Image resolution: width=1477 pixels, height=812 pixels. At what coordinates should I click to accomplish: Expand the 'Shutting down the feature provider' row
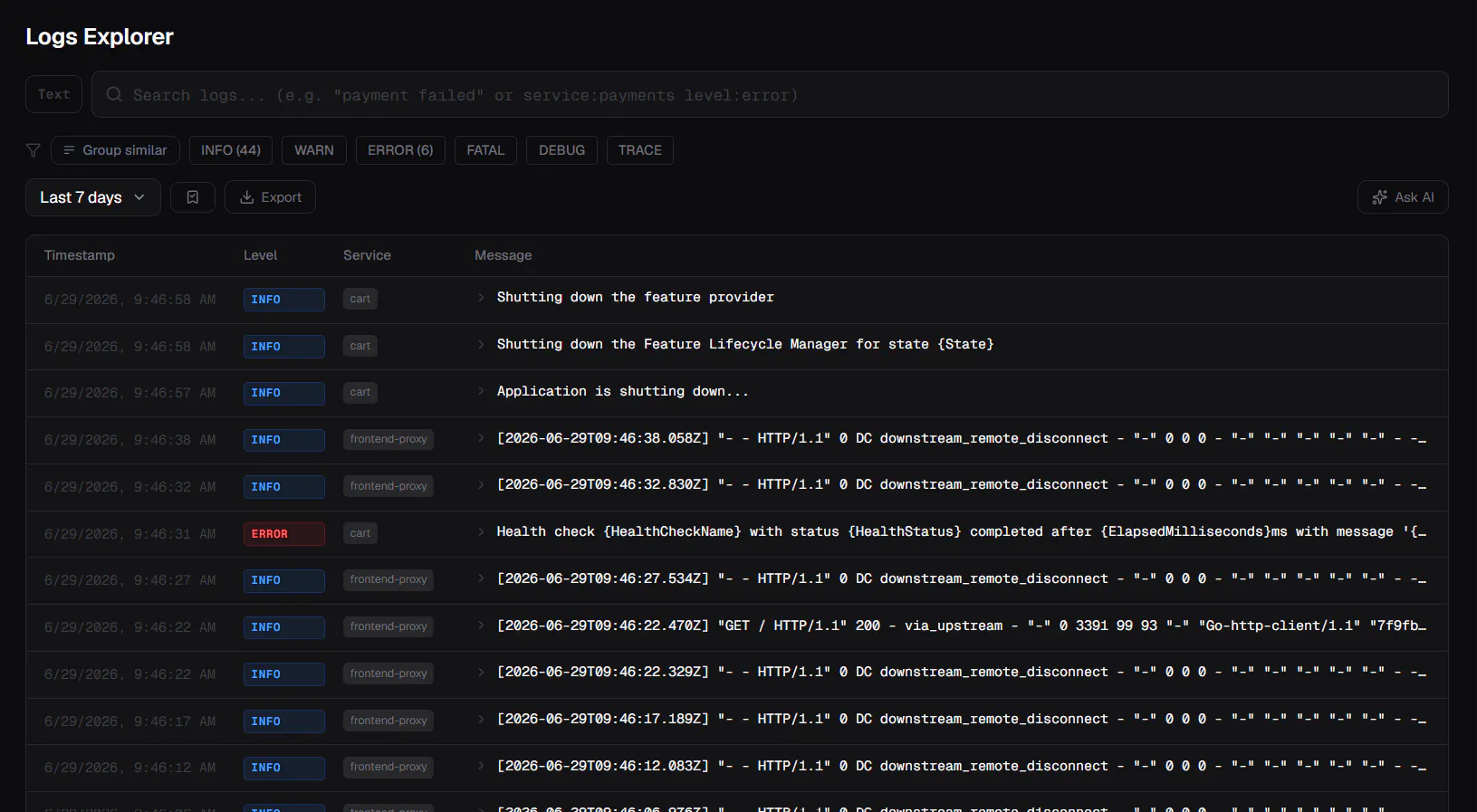tap(481, 297)
